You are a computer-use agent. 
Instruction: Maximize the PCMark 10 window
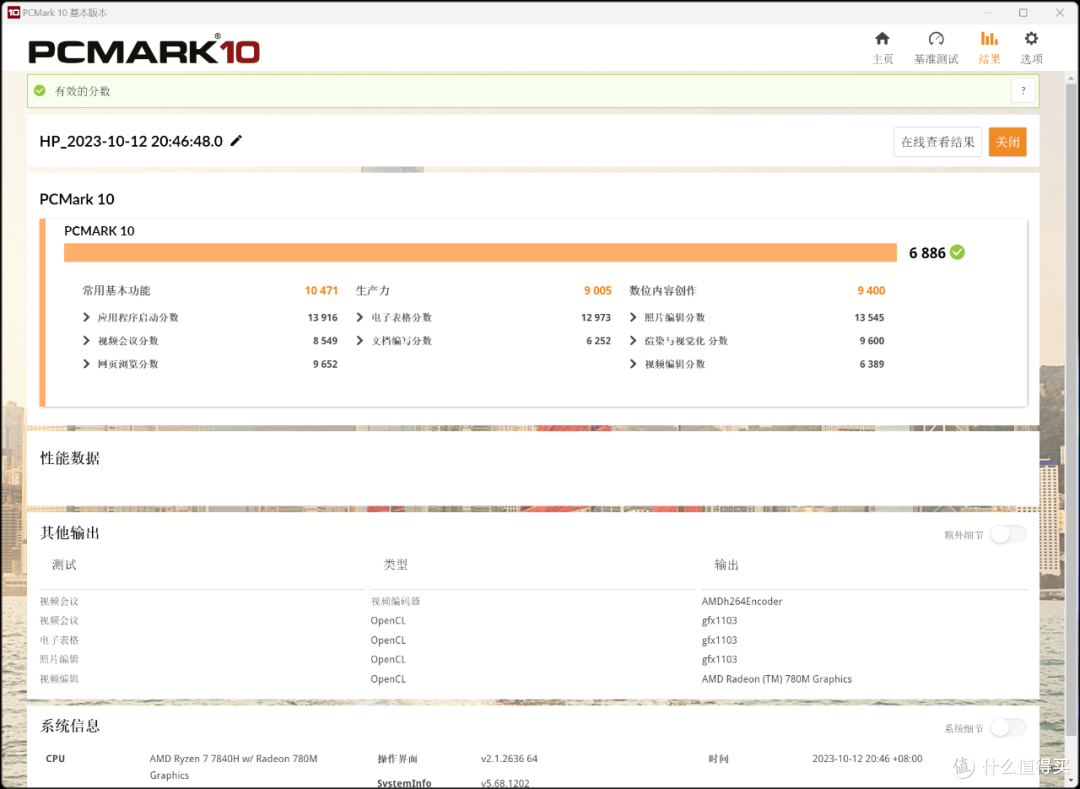tap(1024, 12)
